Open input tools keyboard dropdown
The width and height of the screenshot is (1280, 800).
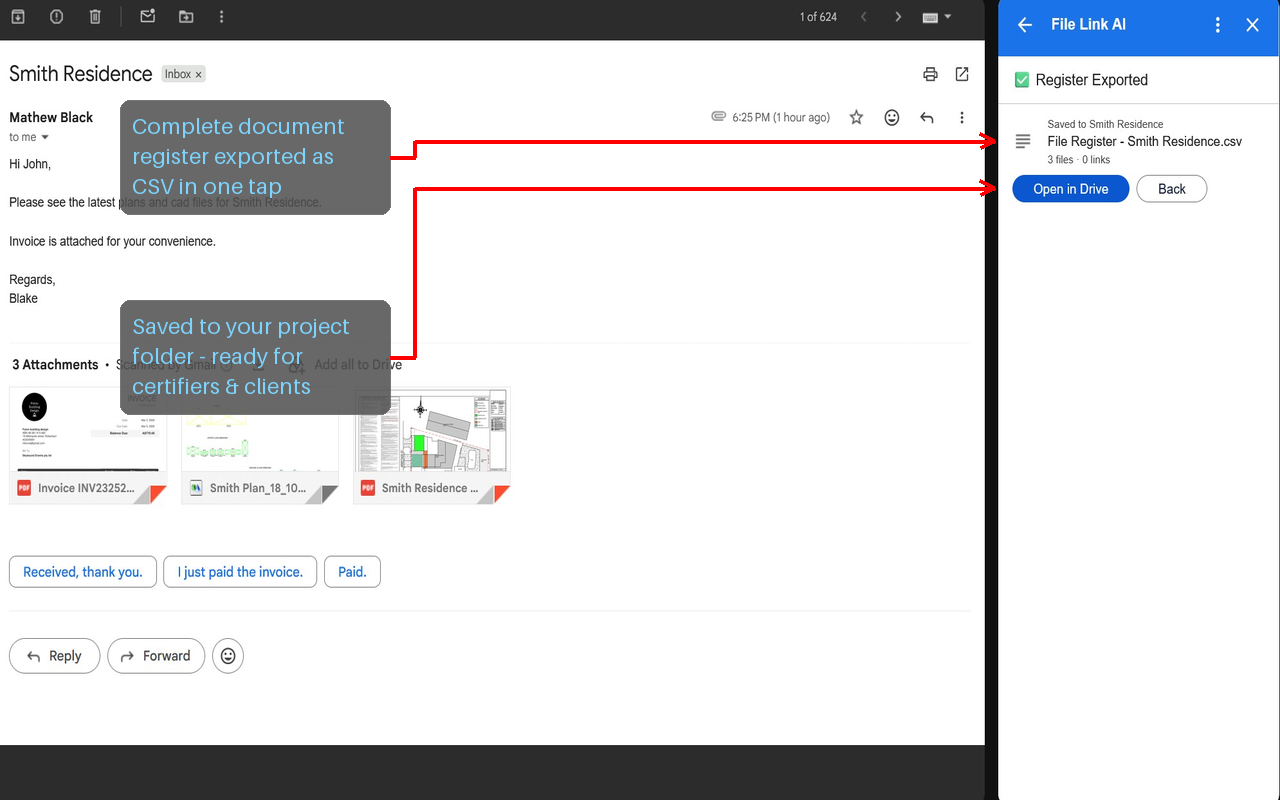937,17
